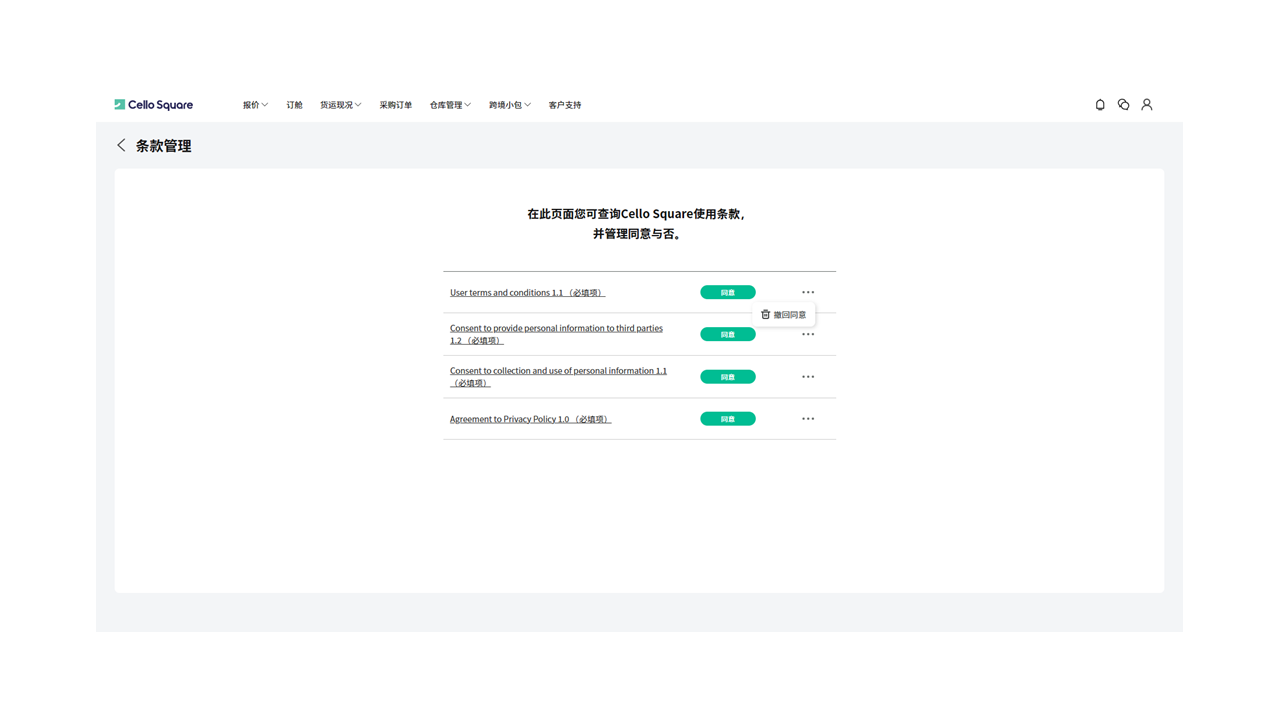Image resolution: width=1280 pixels, height=720 pixels.
Task: Open more options for collection and use consent
Action: 808,377
